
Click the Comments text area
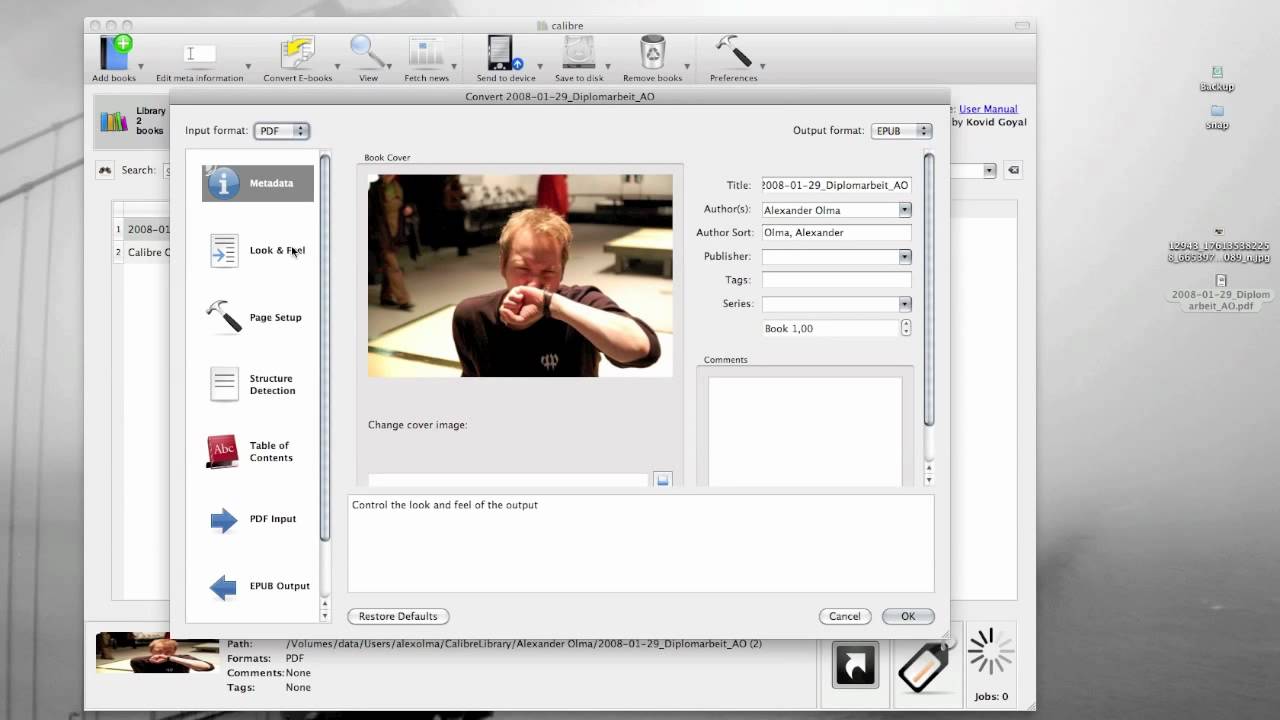[x=805, y=431]
